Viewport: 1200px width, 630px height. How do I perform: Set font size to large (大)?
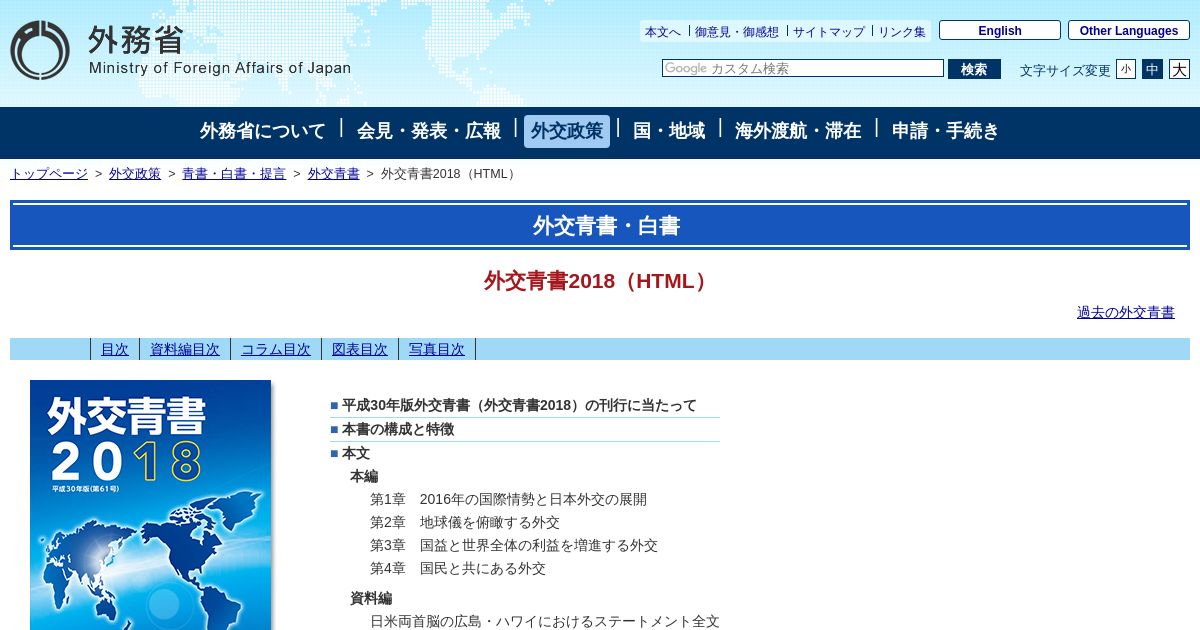tap(1179, 69)
